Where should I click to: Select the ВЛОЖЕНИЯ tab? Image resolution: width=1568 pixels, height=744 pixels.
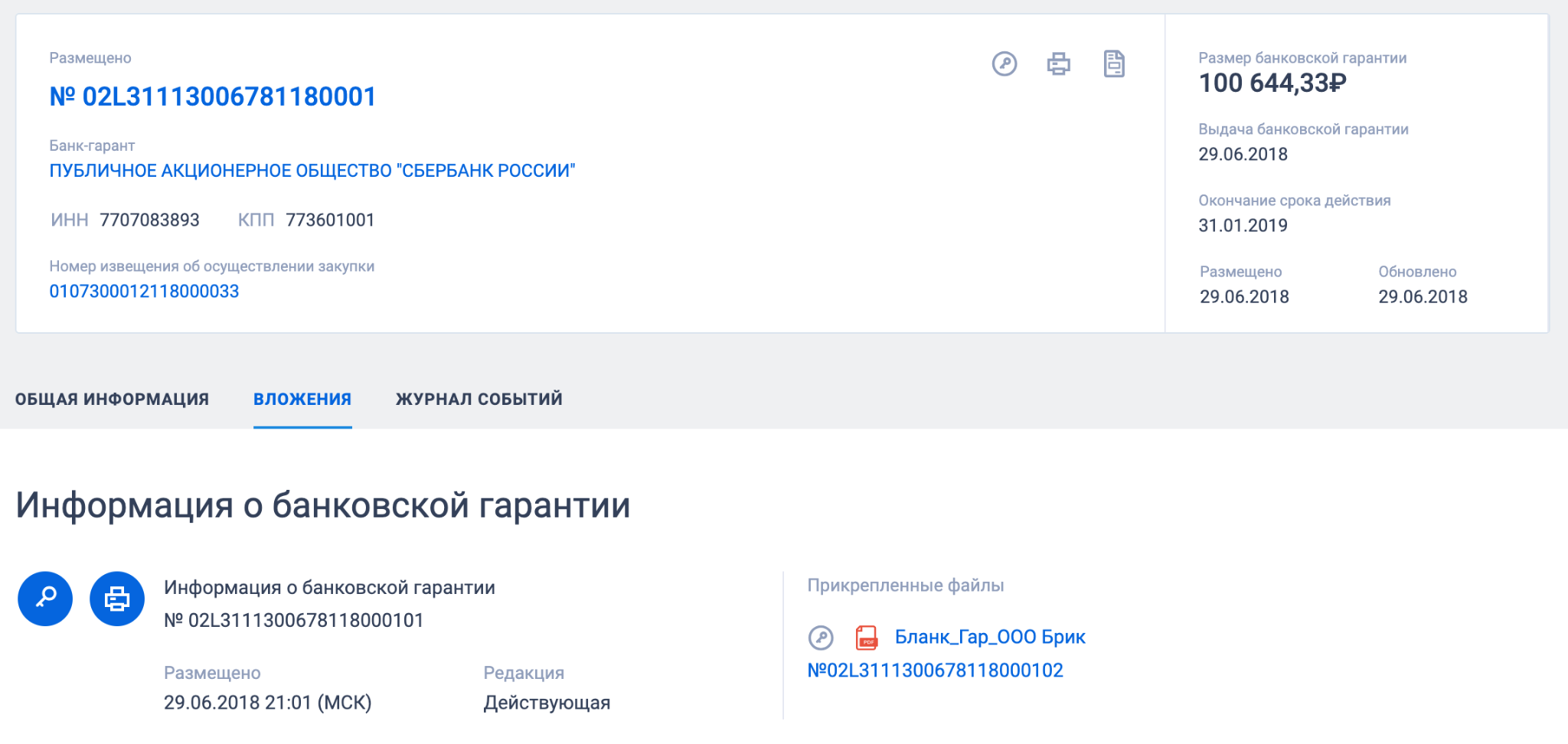302,399
